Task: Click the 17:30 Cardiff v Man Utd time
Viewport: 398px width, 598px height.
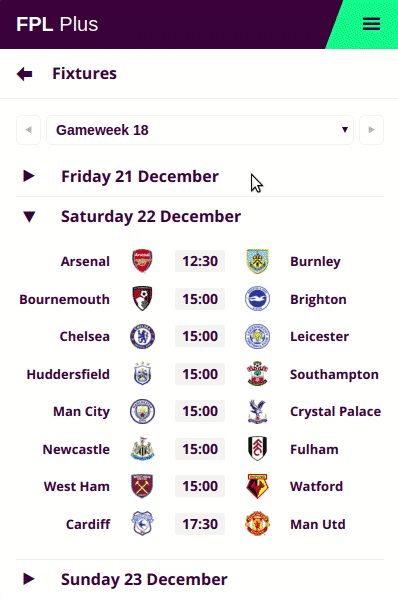Action: click(x=200, y=524)
